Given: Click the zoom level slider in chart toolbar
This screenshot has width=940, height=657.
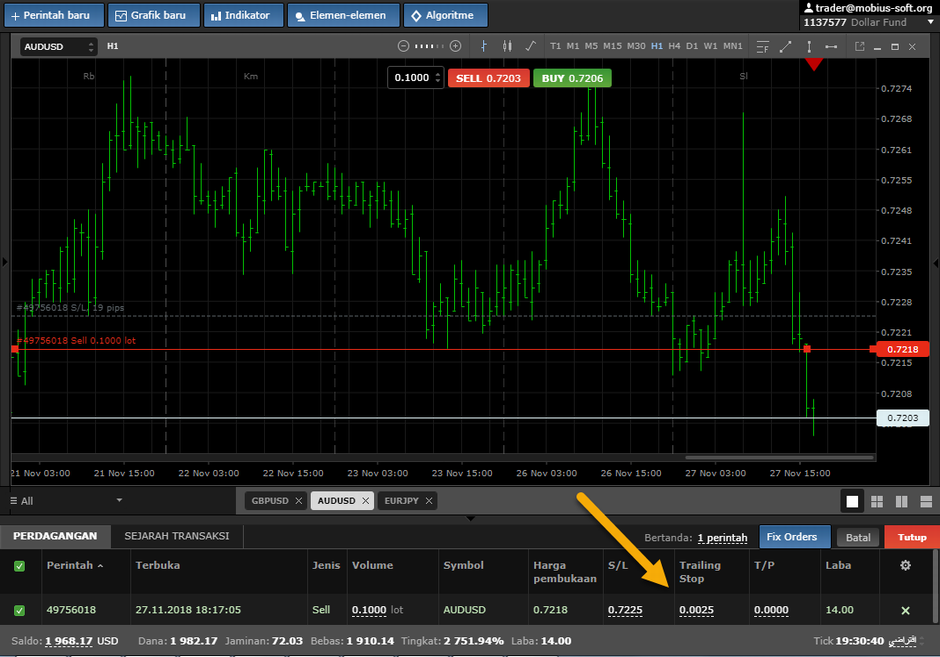Looking at the screenshot, I should pyautogui.click(x=429, y=46).
